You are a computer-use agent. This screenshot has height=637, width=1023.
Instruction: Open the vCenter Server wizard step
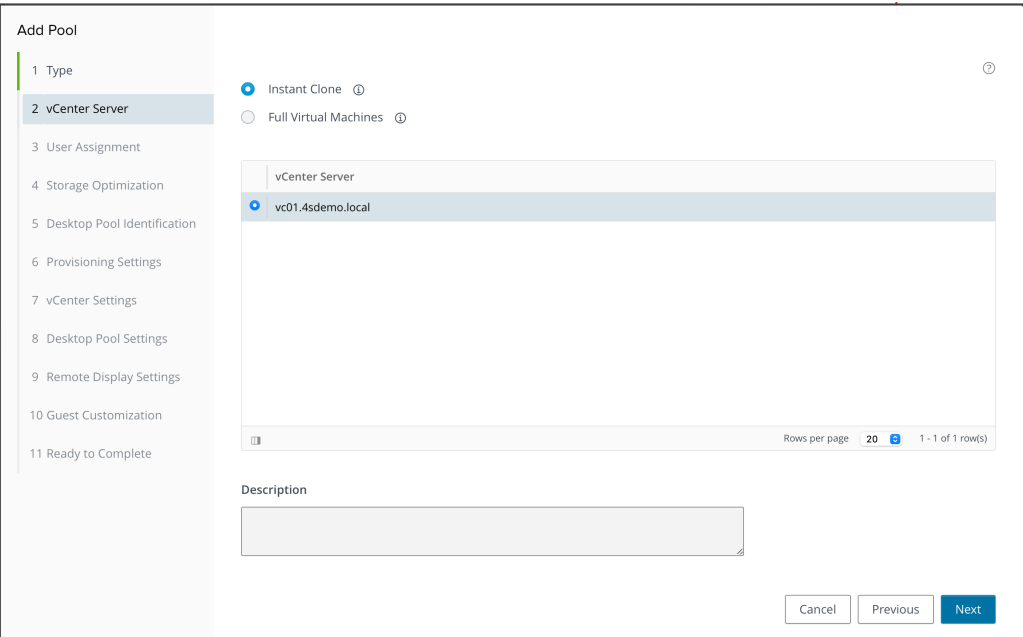87,109
